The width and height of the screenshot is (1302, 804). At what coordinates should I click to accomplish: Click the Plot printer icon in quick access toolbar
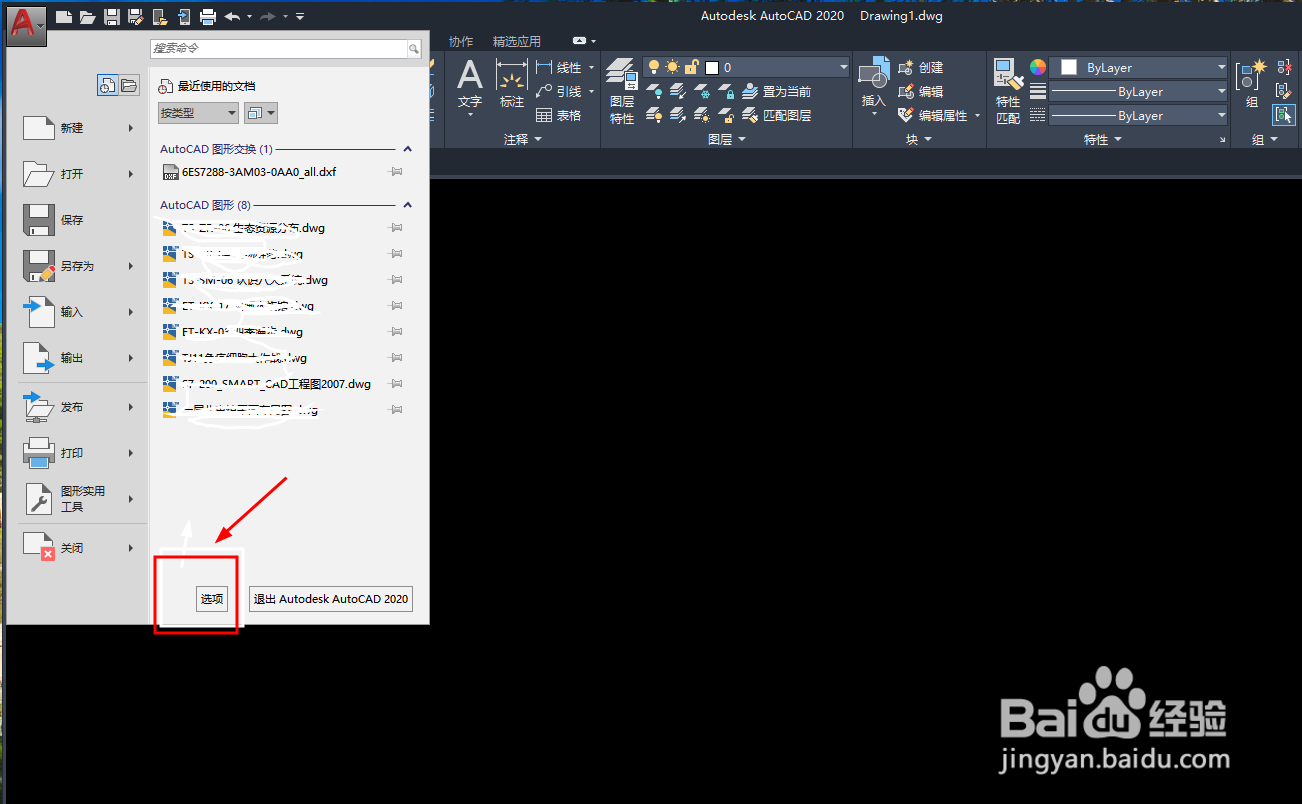point(208,16)
